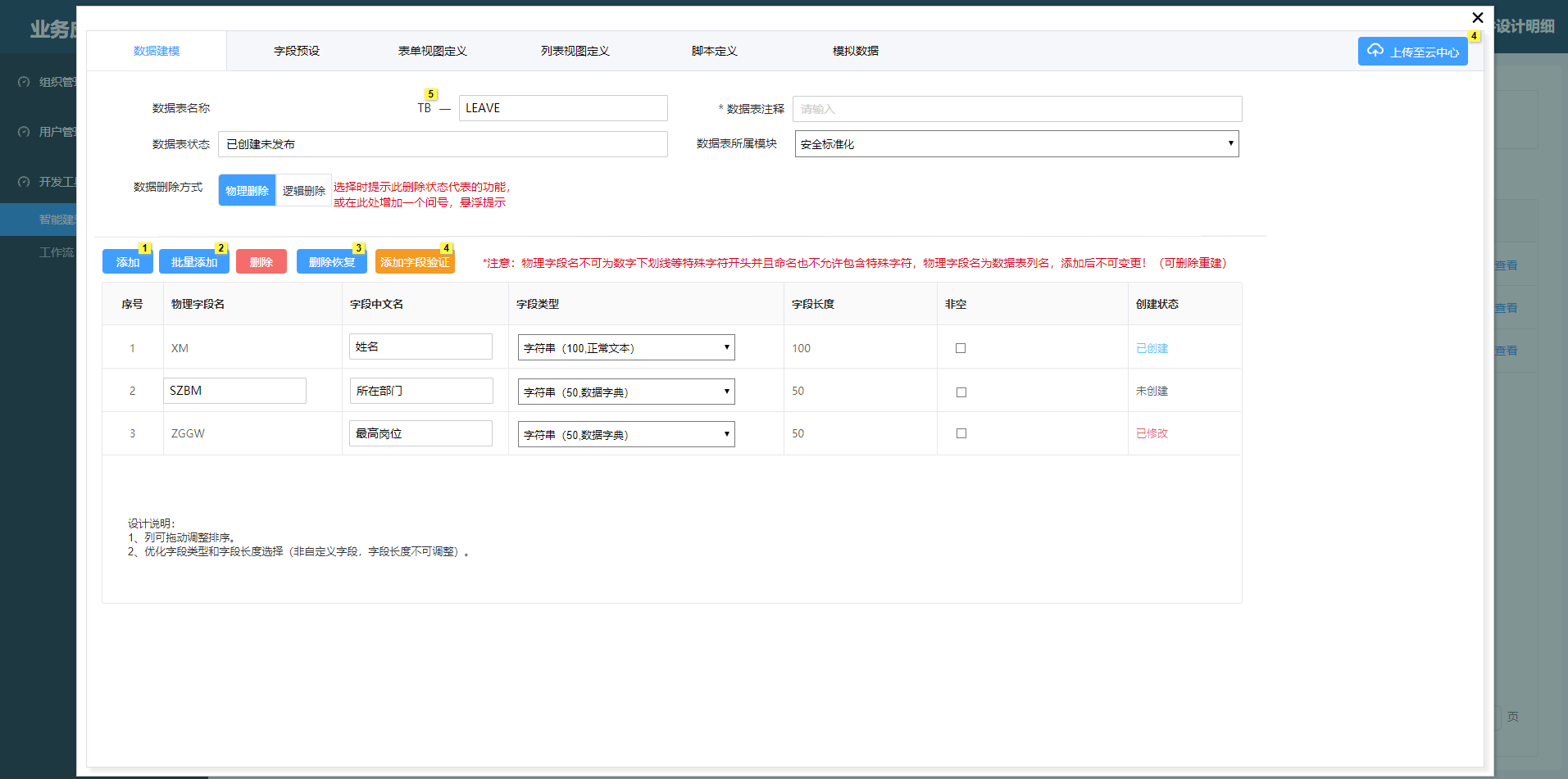Open the 列表视图定义 tab
Viewport: 1568px width, 779px height.
tap(575, 51)
